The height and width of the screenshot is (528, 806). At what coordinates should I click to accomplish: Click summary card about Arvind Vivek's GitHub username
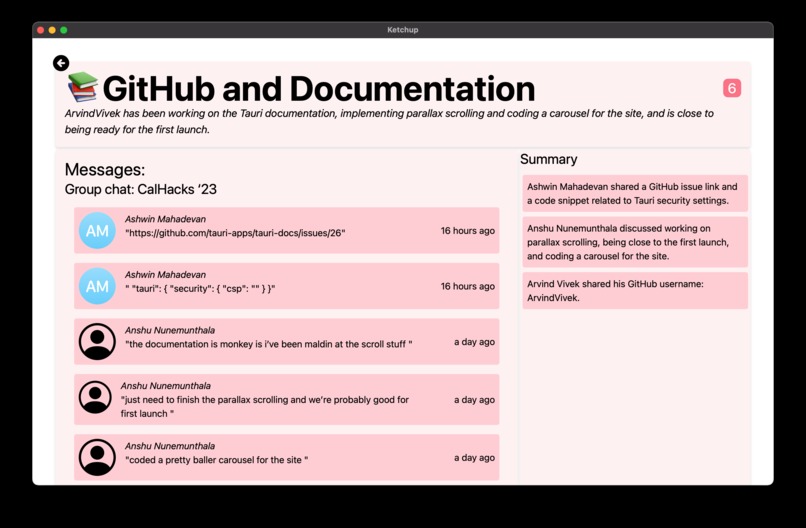tap(635, 290)
